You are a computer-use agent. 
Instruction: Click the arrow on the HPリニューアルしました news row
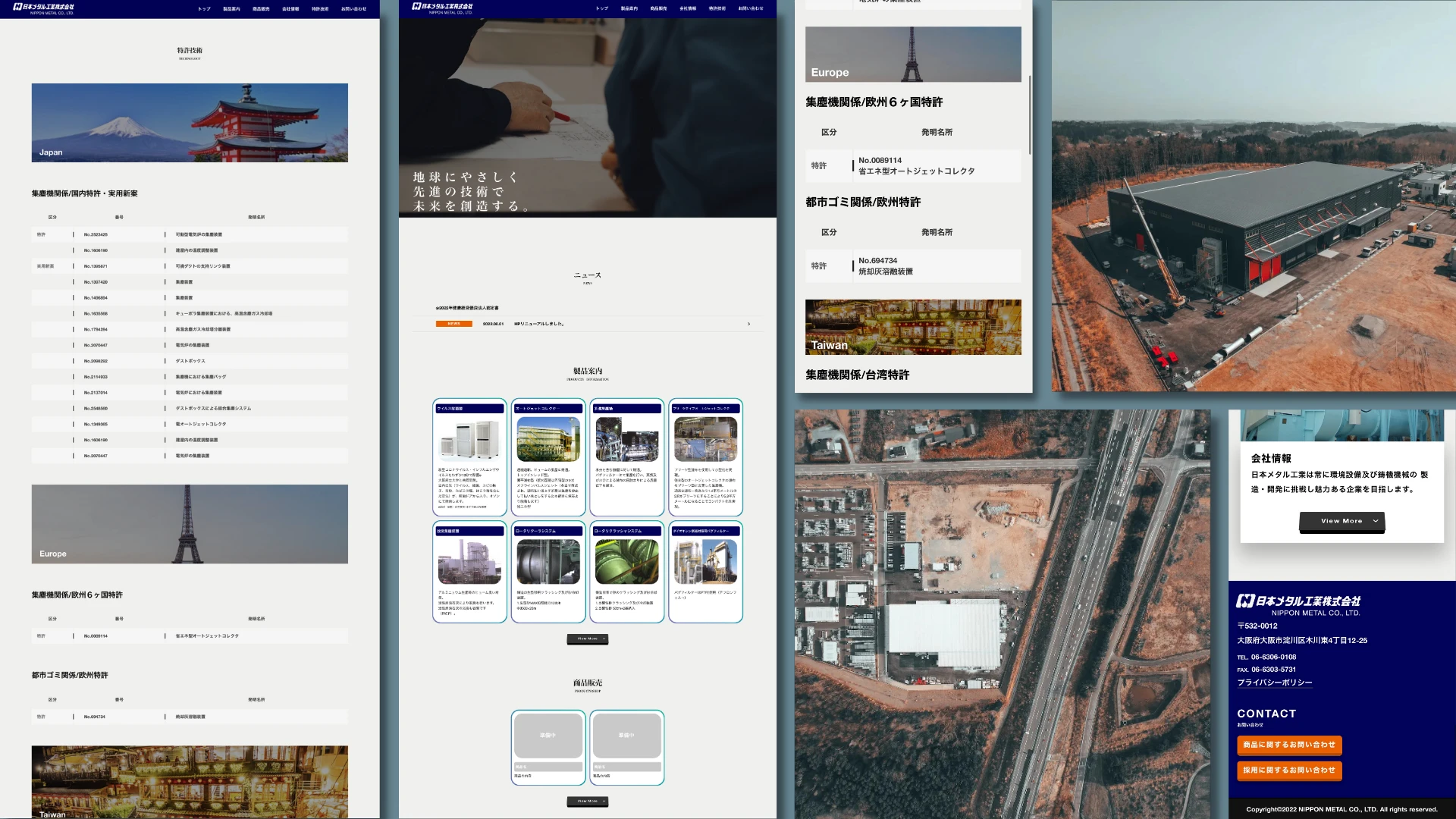click(x=748, y=324)
